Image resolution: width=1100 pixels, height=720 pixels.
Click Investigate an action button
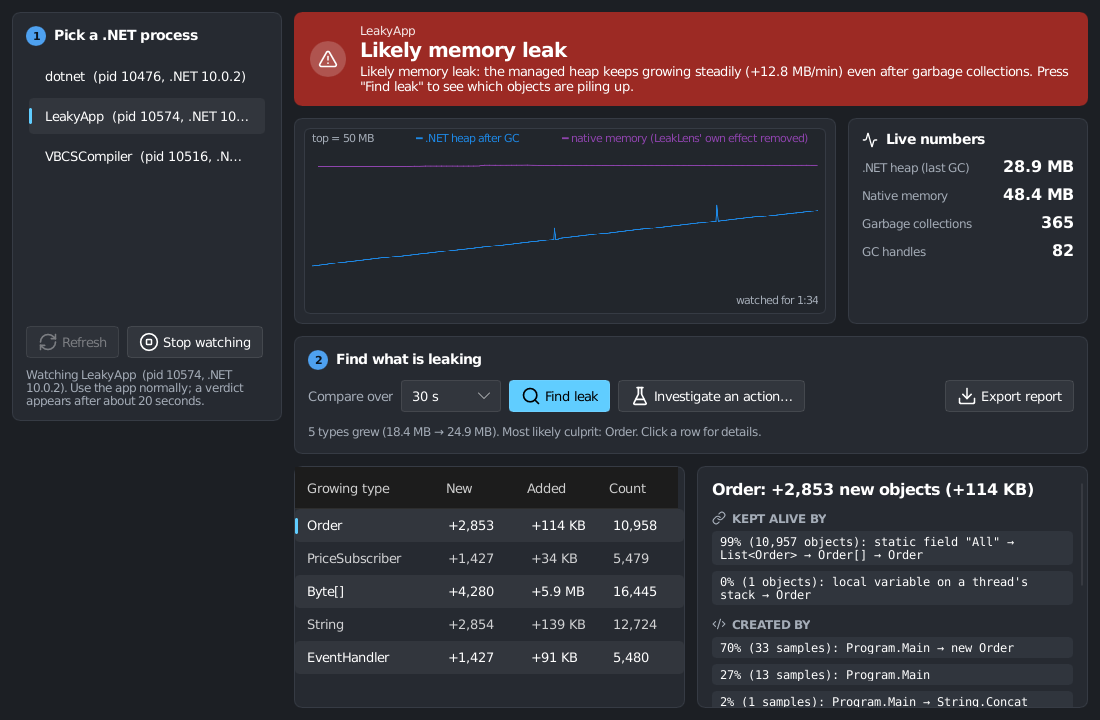click(711, 396)
